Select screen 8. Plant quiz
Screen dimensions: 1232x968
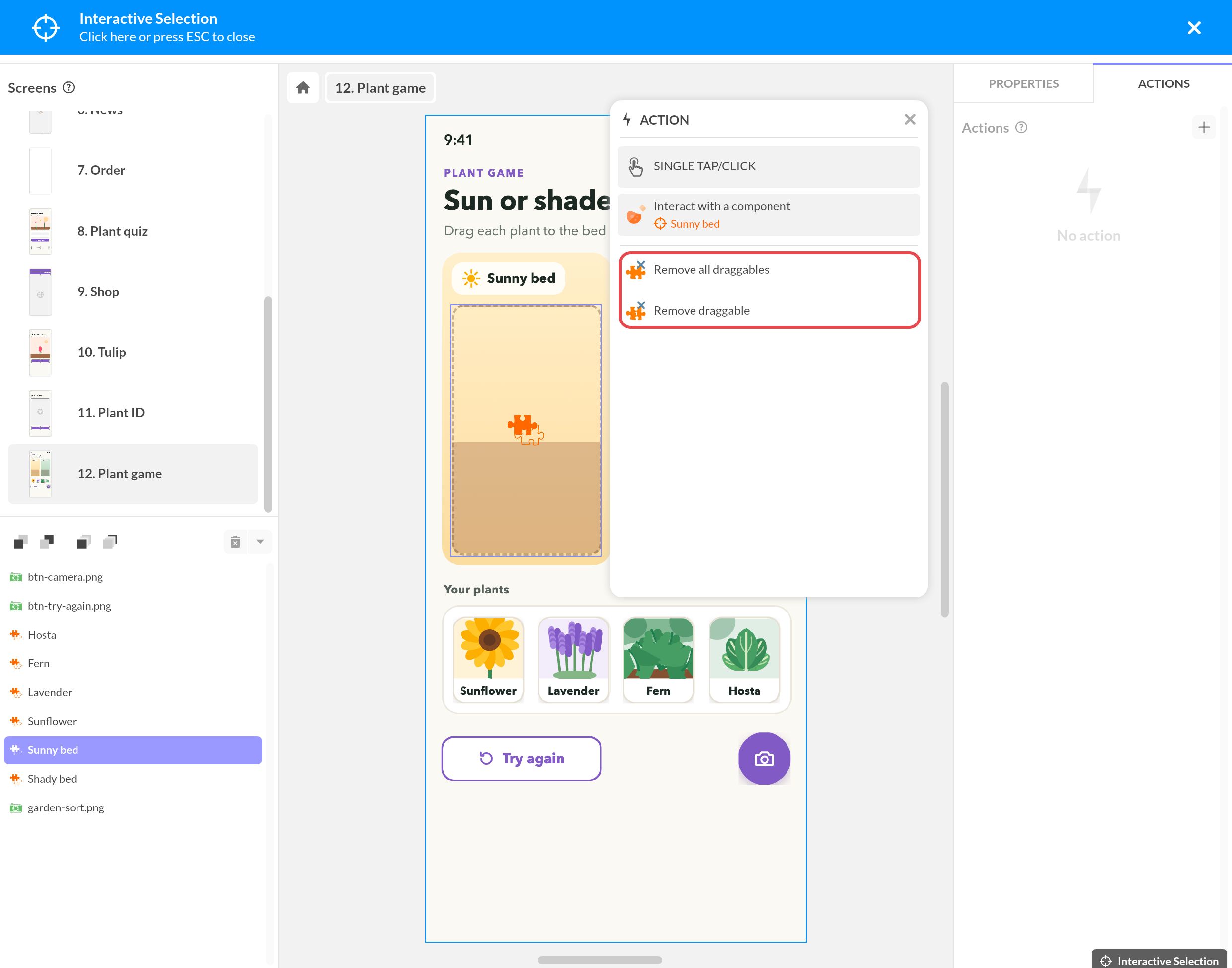point(133,231)
